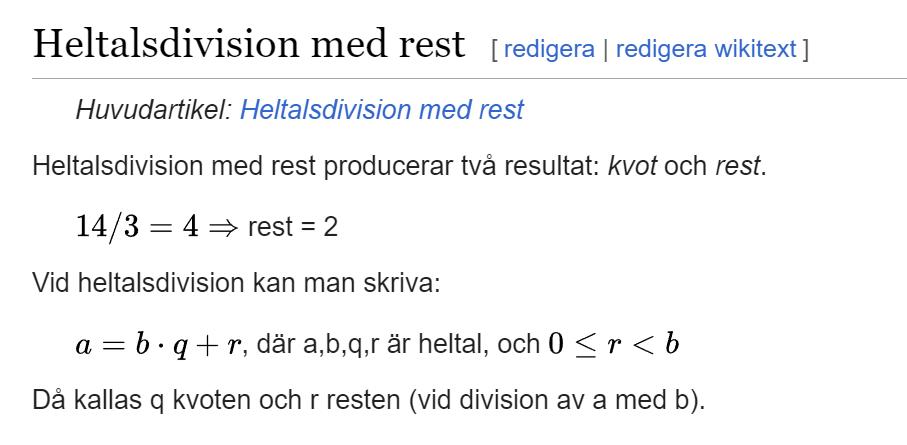Click the line "Vid heltalsdivision kan man skriva:"
Viewport: 907px width, 445px height.
(x=236, y=283)
